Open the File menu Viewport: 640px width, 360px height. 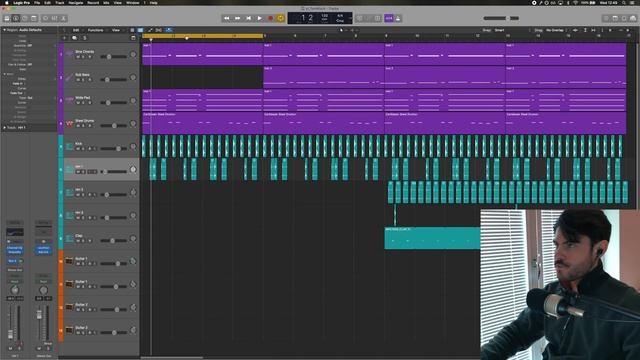[37, 2]
